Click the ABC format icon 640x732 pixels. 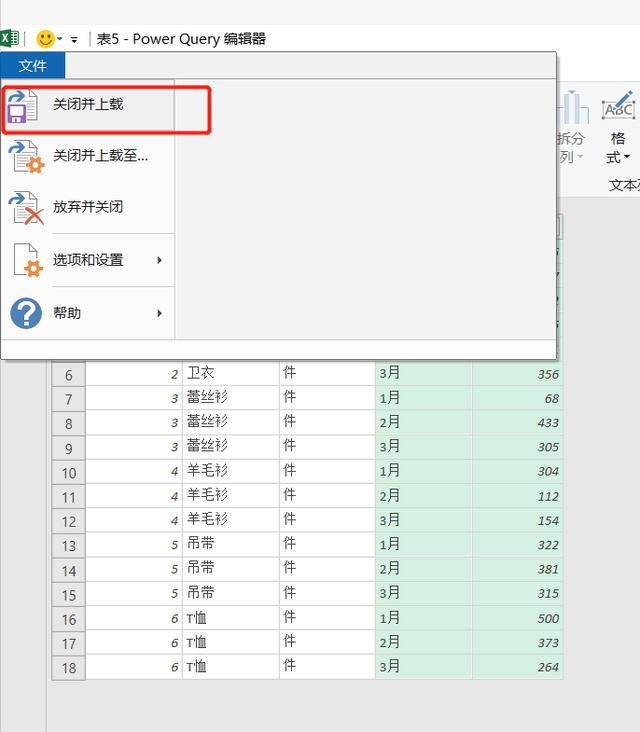pos(618,106)
